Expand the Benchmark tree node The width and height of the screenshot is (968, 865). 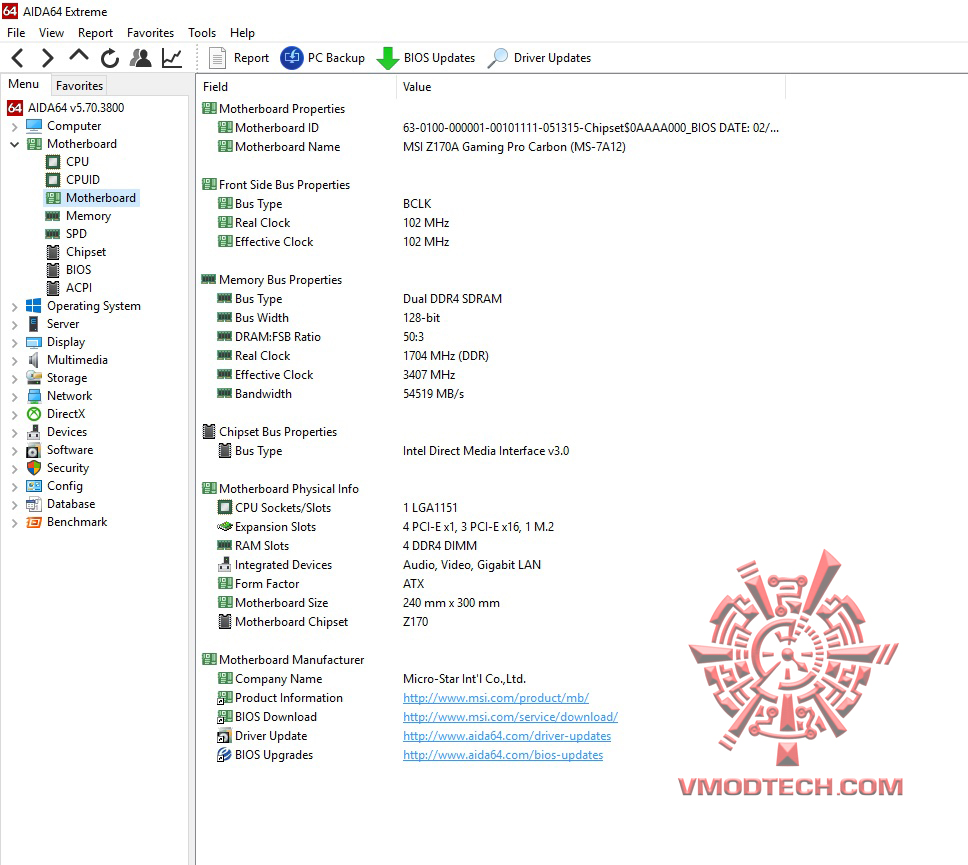pos(15,523)
